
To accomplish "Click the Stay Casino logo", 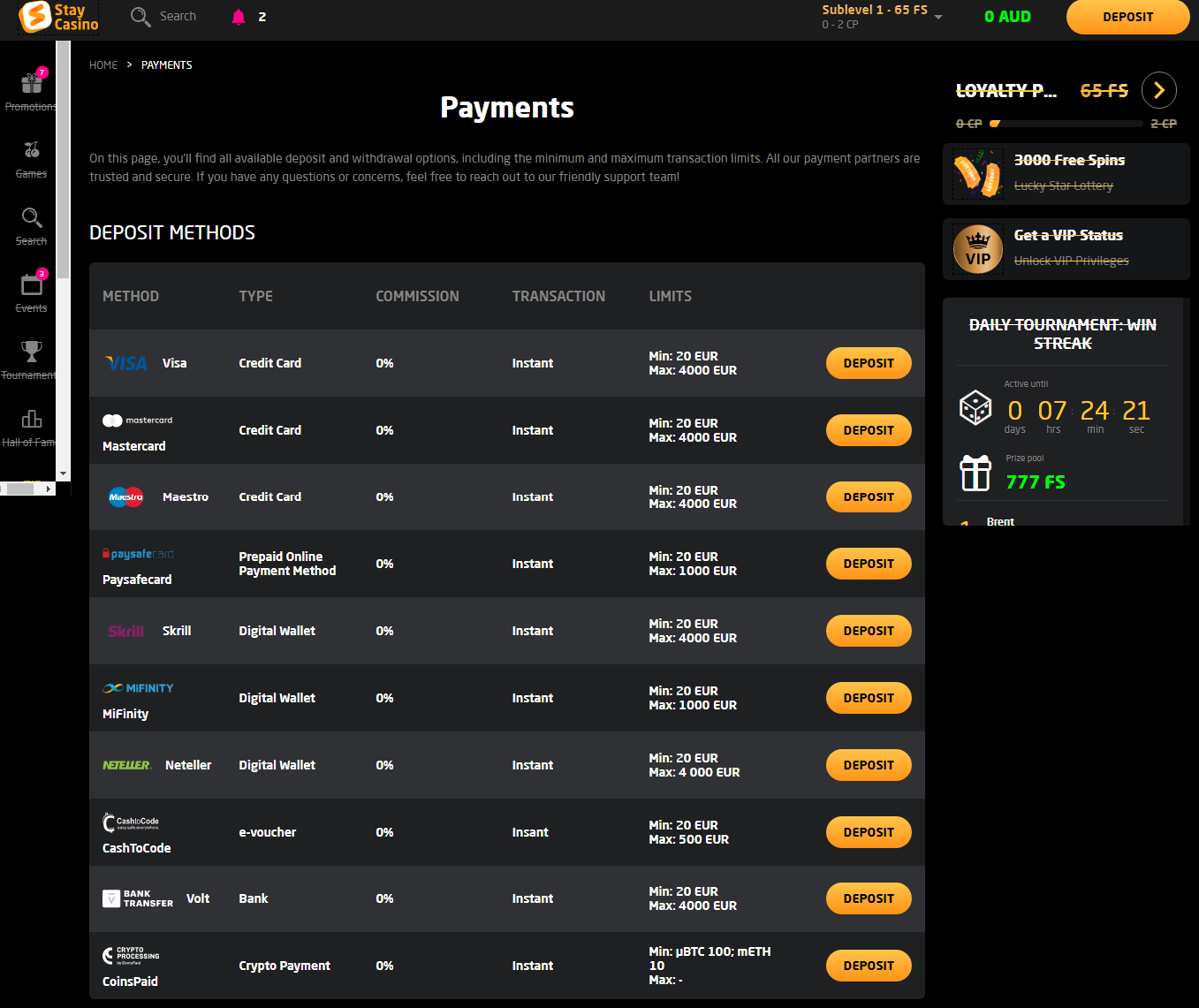I will tap(58, 17).
